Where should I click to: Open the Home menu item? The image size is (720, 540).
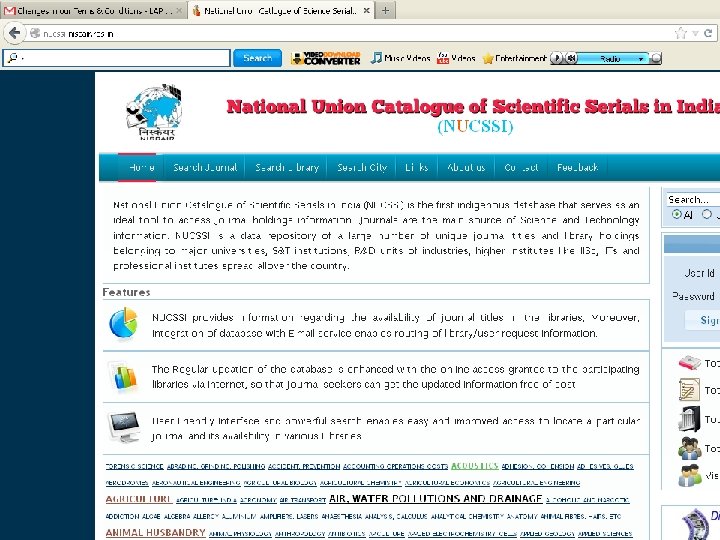click(141, 168)
